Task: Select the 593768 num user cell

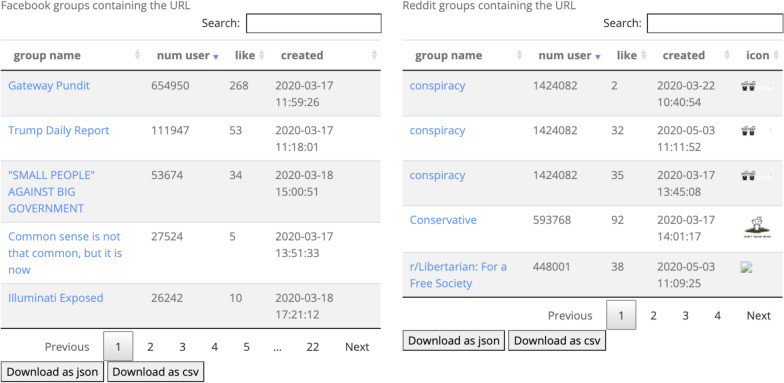Action: (x=552, y=220)
